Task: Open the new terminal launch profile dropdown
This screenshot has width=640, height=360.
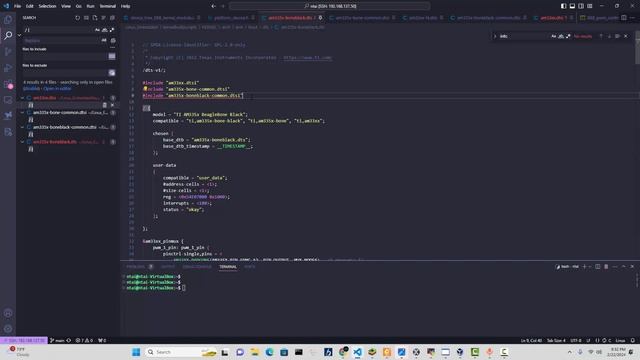Action: pos(589,267)
